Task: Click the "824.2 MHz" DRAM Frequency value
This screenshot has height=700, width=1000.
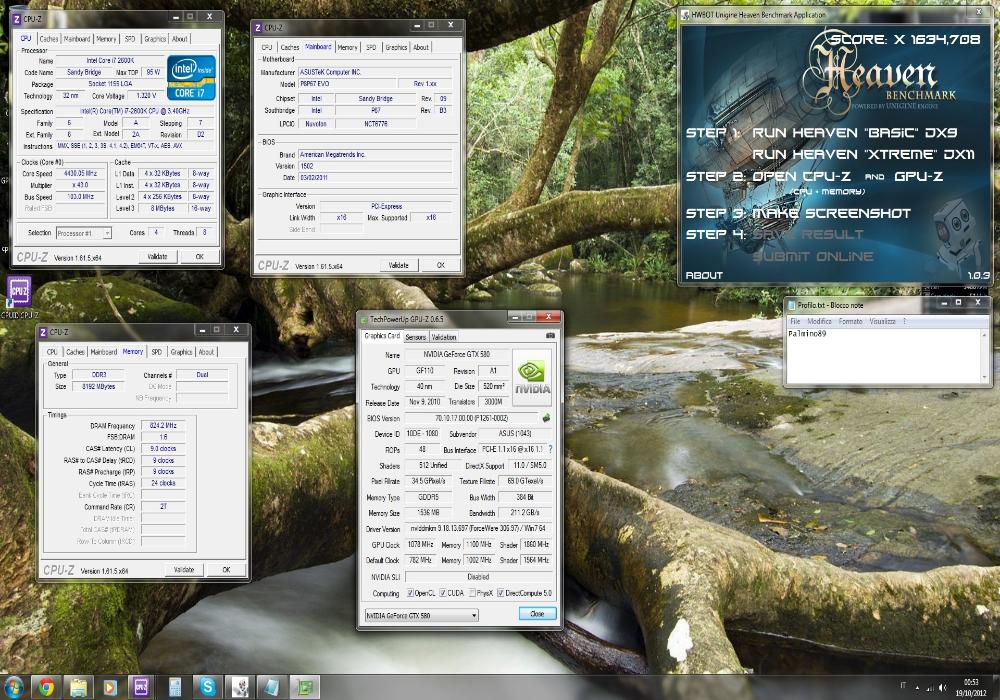Action: (x=163, y=425)
